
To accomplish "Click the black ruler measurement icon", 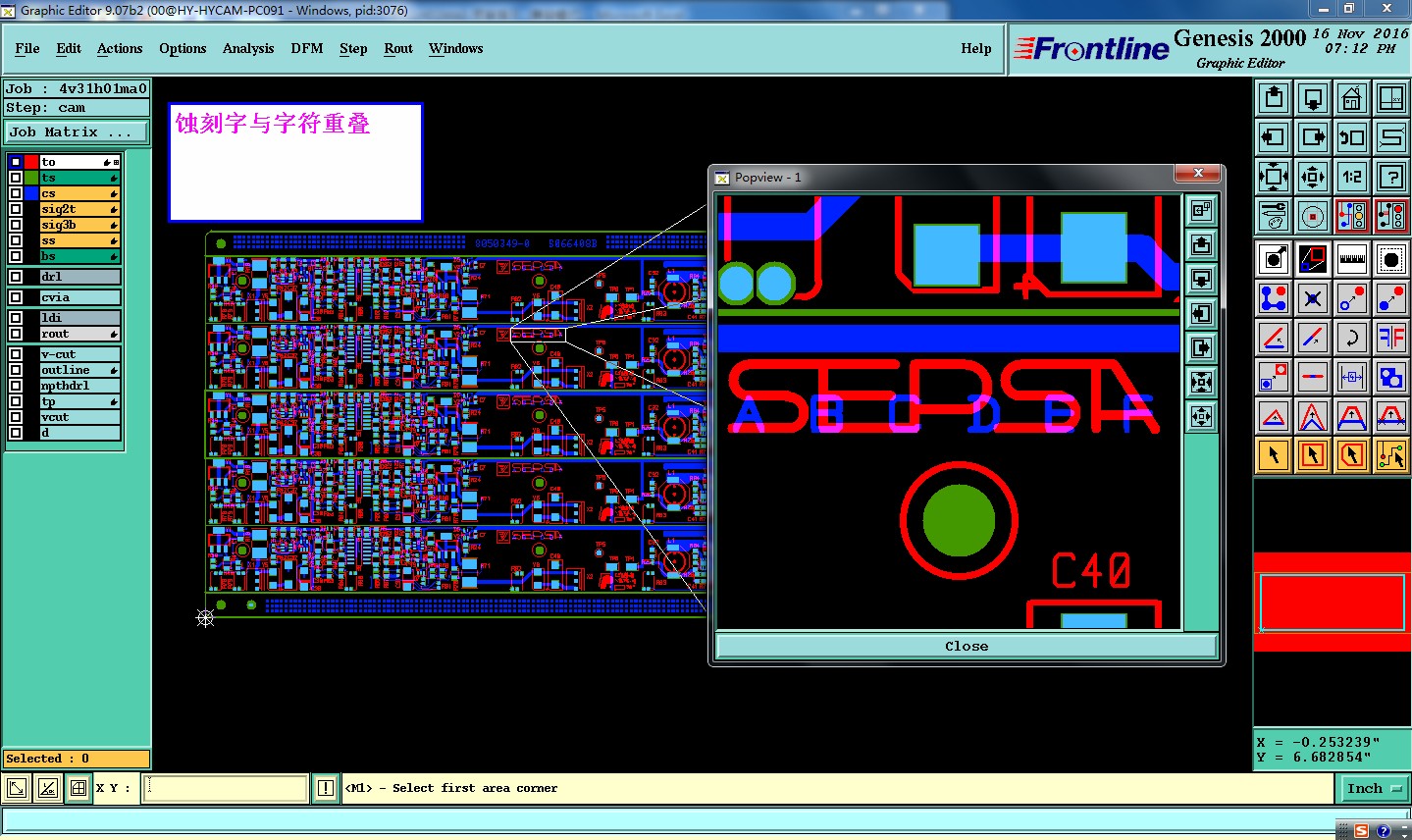I will (x=1352, y=259).
